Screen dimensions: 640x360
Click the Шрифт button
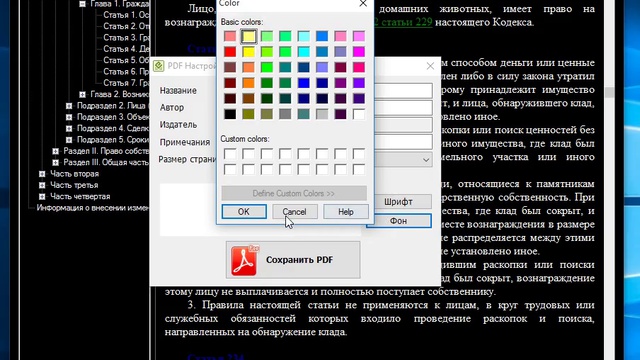[x=398, y=202]
